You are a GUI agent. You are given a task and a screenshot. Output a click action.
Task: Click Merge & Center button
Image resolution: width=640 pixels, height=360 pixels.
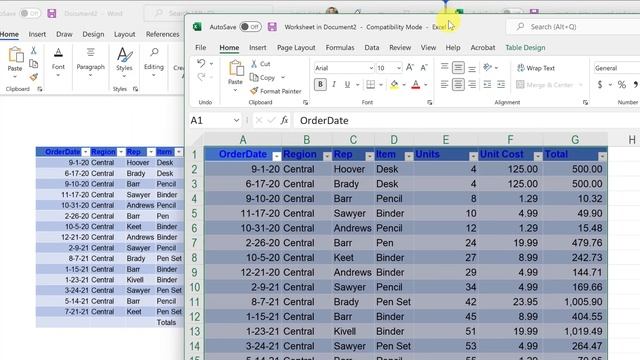click(x=544, y=85)
